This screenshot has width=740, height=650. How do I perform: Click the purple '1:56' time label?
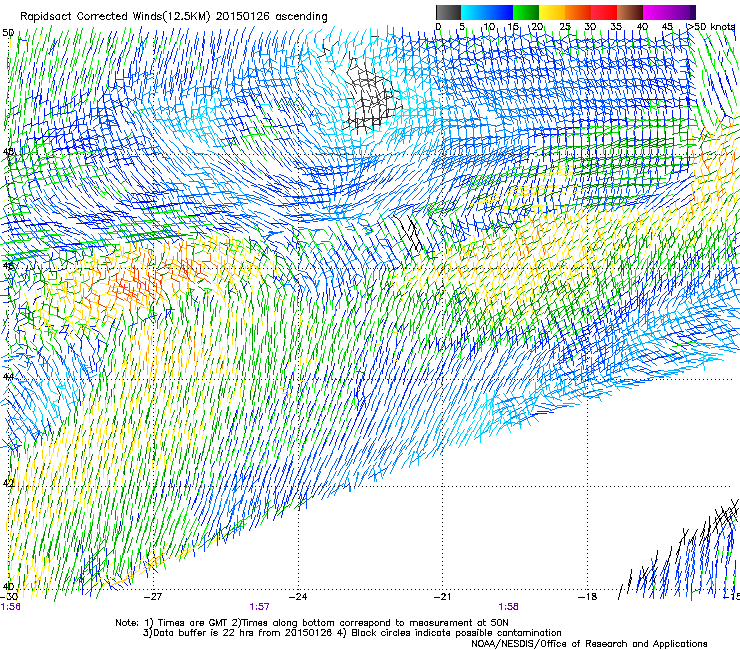[x=10, y=607]
